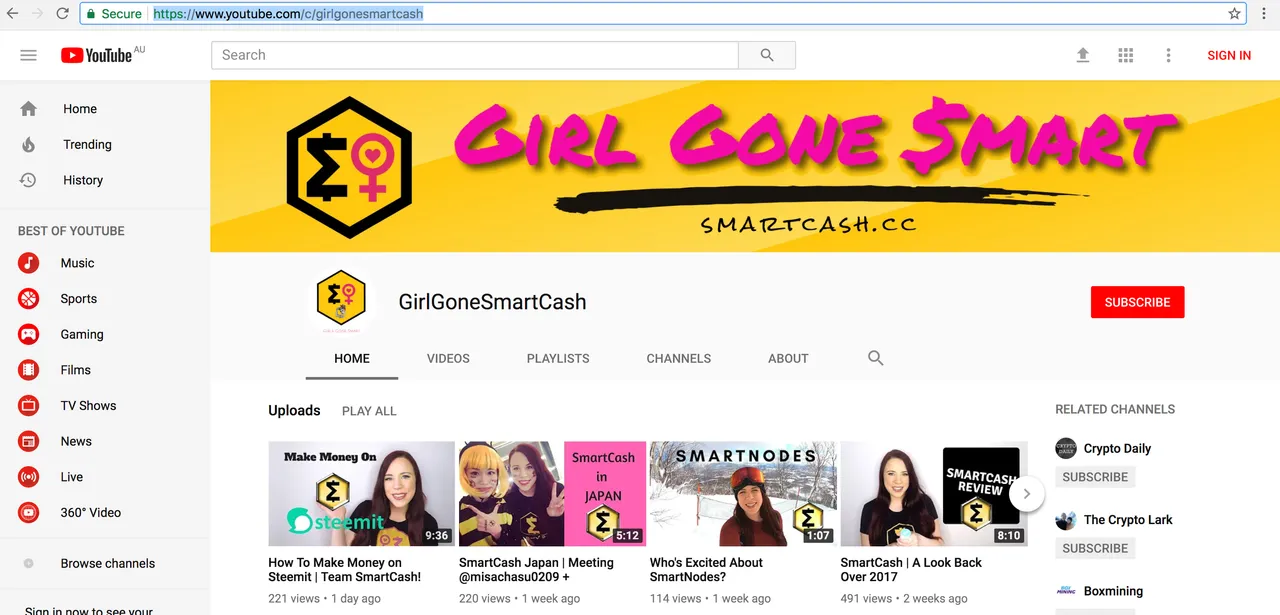The width and height of the screenshot is (1280, 615).
Task: Reload the page in browser
Action: coord(62,14)
